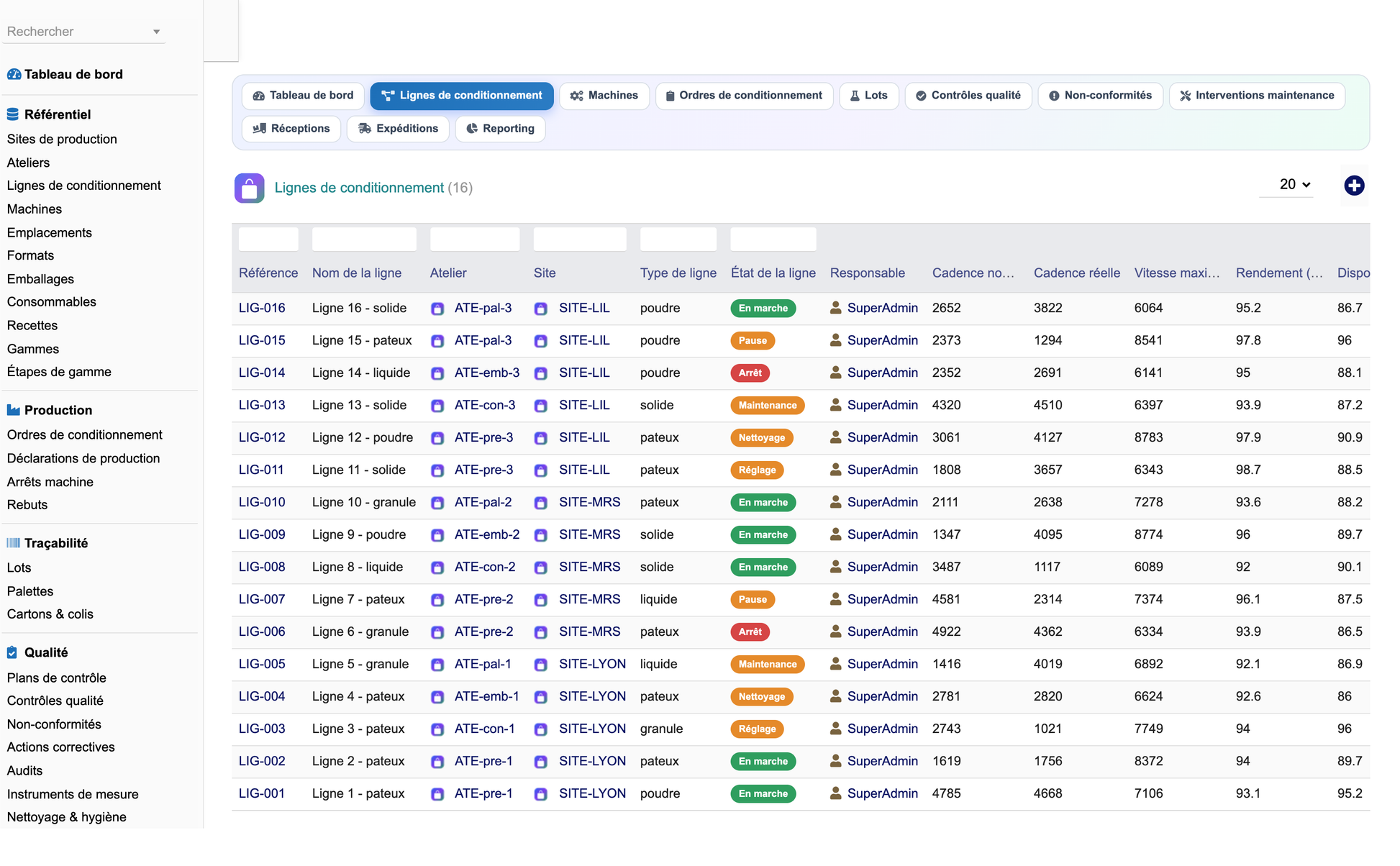Click the Nettoyage badge in LIG-004 row
1400x866 pixels.
click(762, 697)
